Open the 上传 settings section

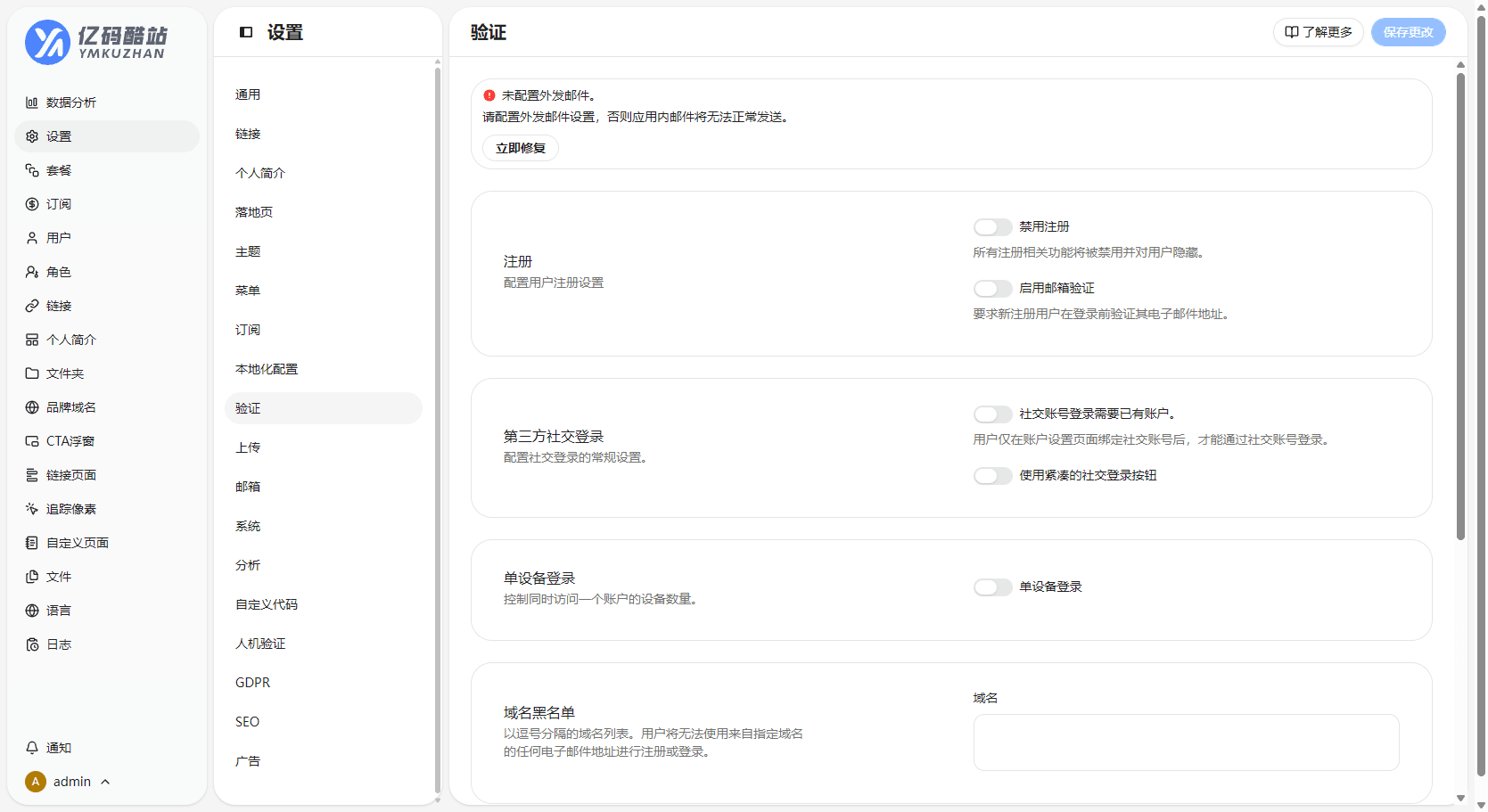click(324, 447)
